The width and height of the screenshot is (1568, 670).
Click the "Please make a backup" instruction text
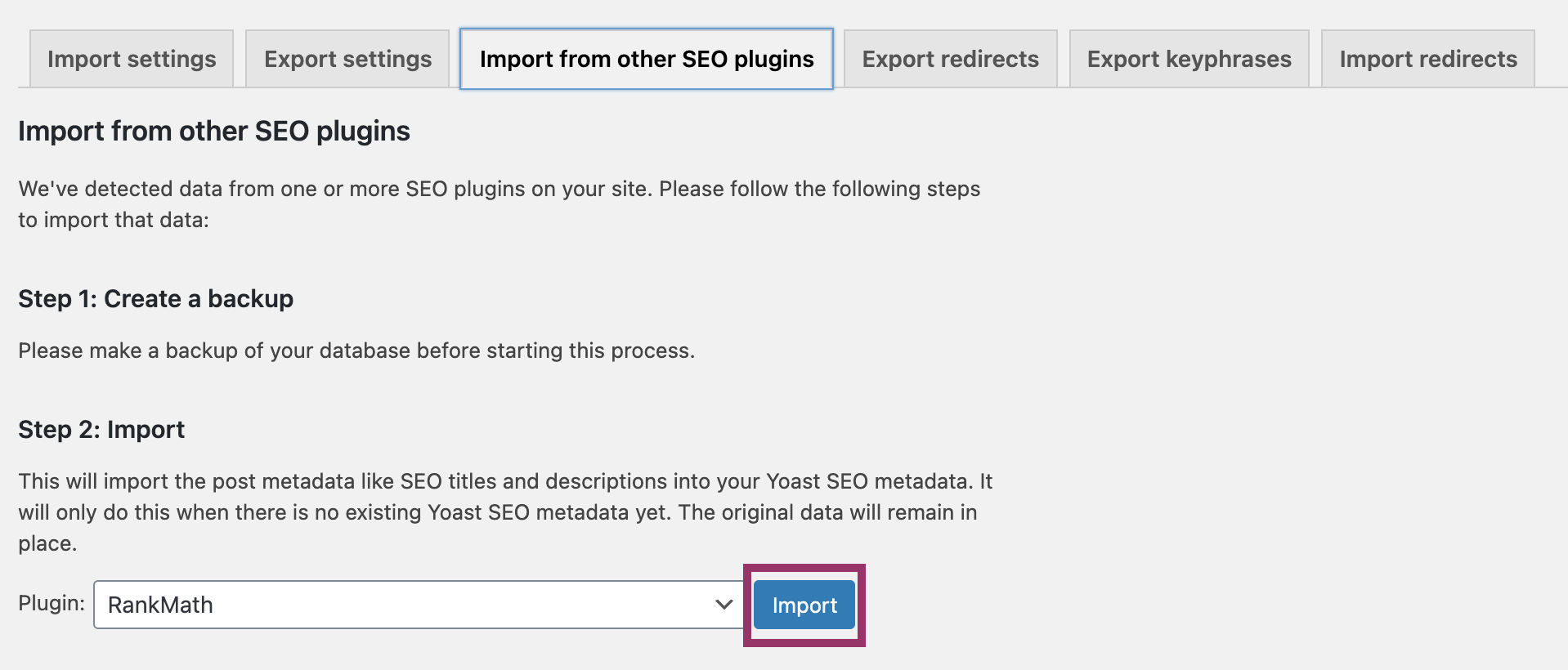pyautogui.click(x=356, y=351)
